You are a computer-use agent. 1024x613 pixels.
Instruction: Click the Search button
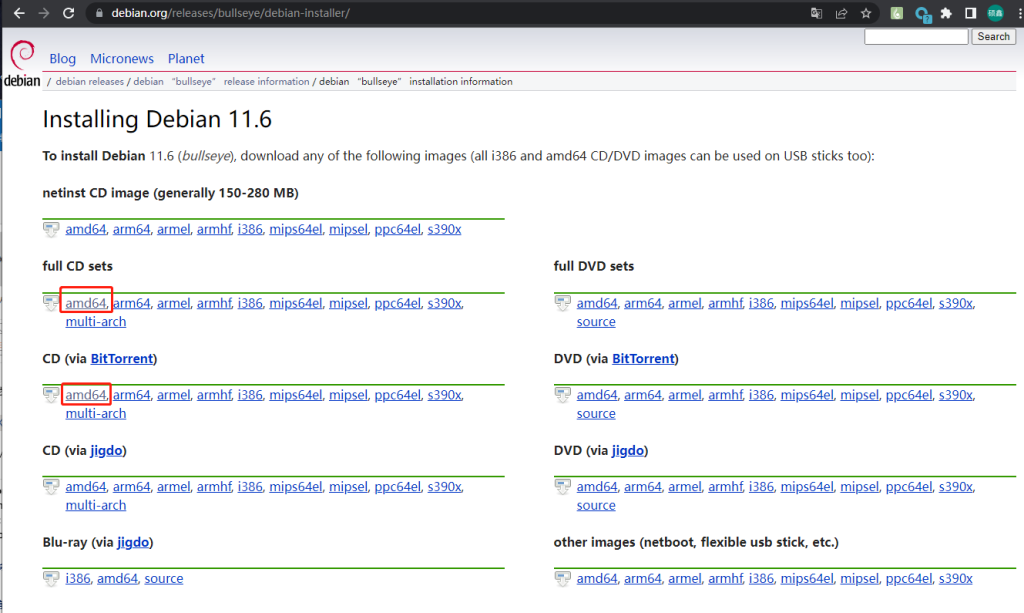993,37
